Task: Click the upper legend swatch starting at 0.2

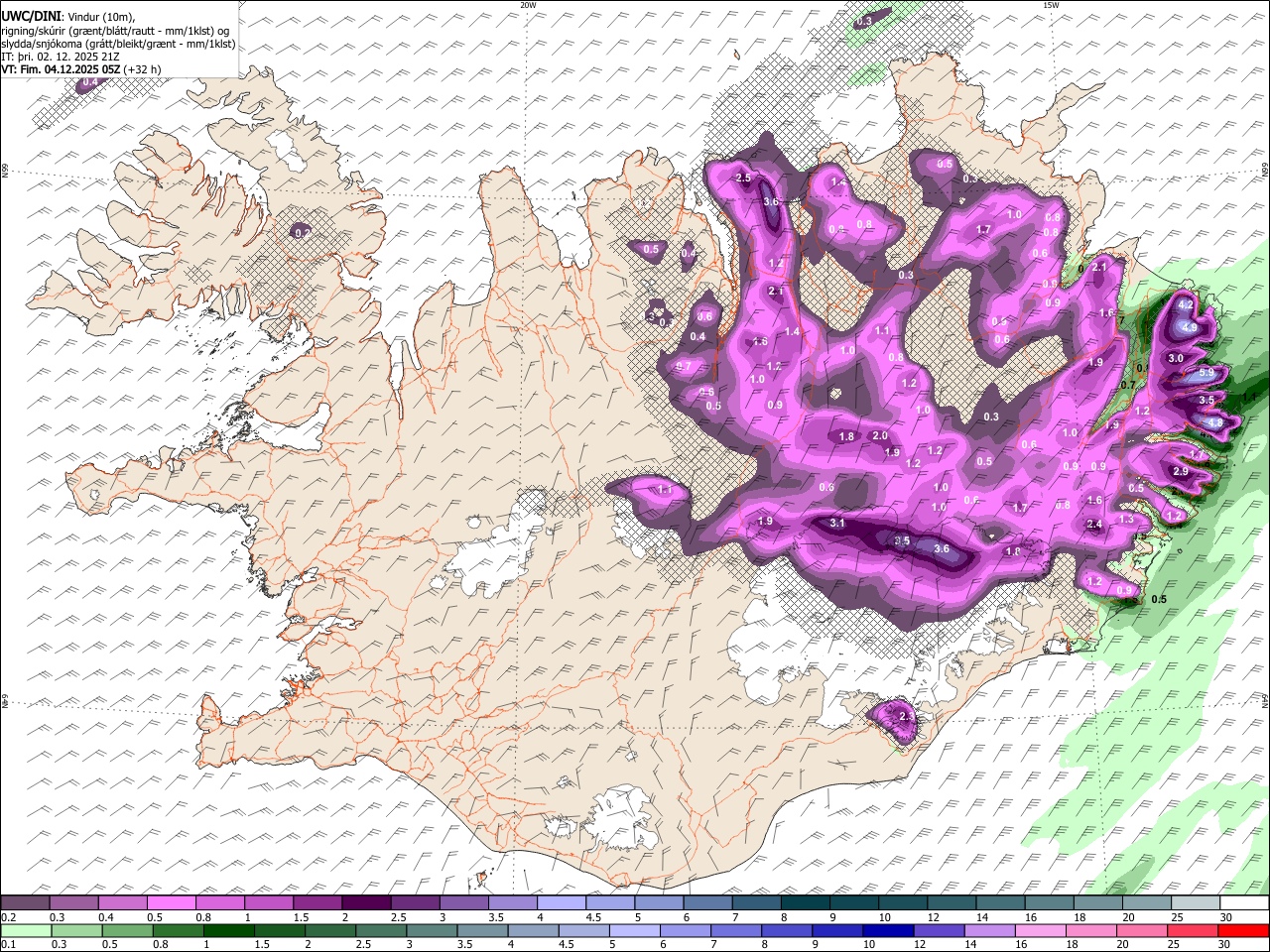Action: tap(26, 902)
